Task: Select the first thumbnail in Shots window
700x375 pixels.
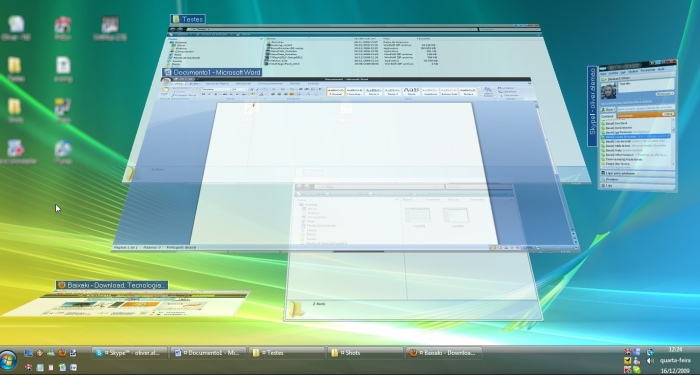Action: (417, 216)
